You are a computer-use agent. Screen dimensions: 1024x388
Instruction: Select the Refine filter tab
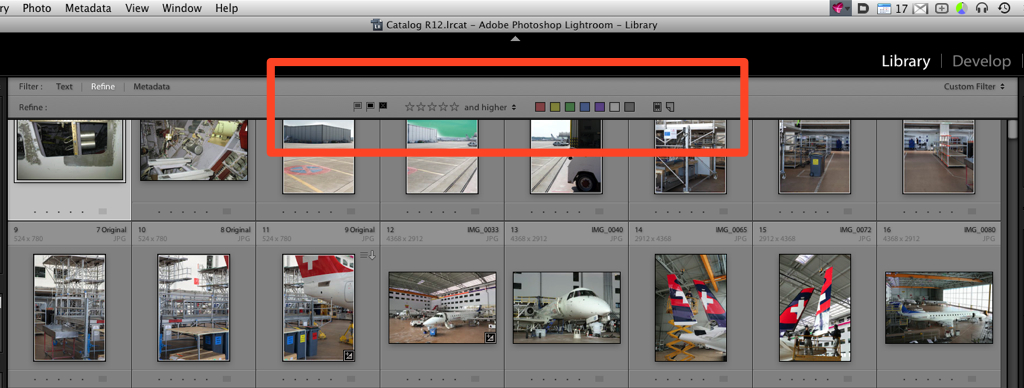point(103,86)
